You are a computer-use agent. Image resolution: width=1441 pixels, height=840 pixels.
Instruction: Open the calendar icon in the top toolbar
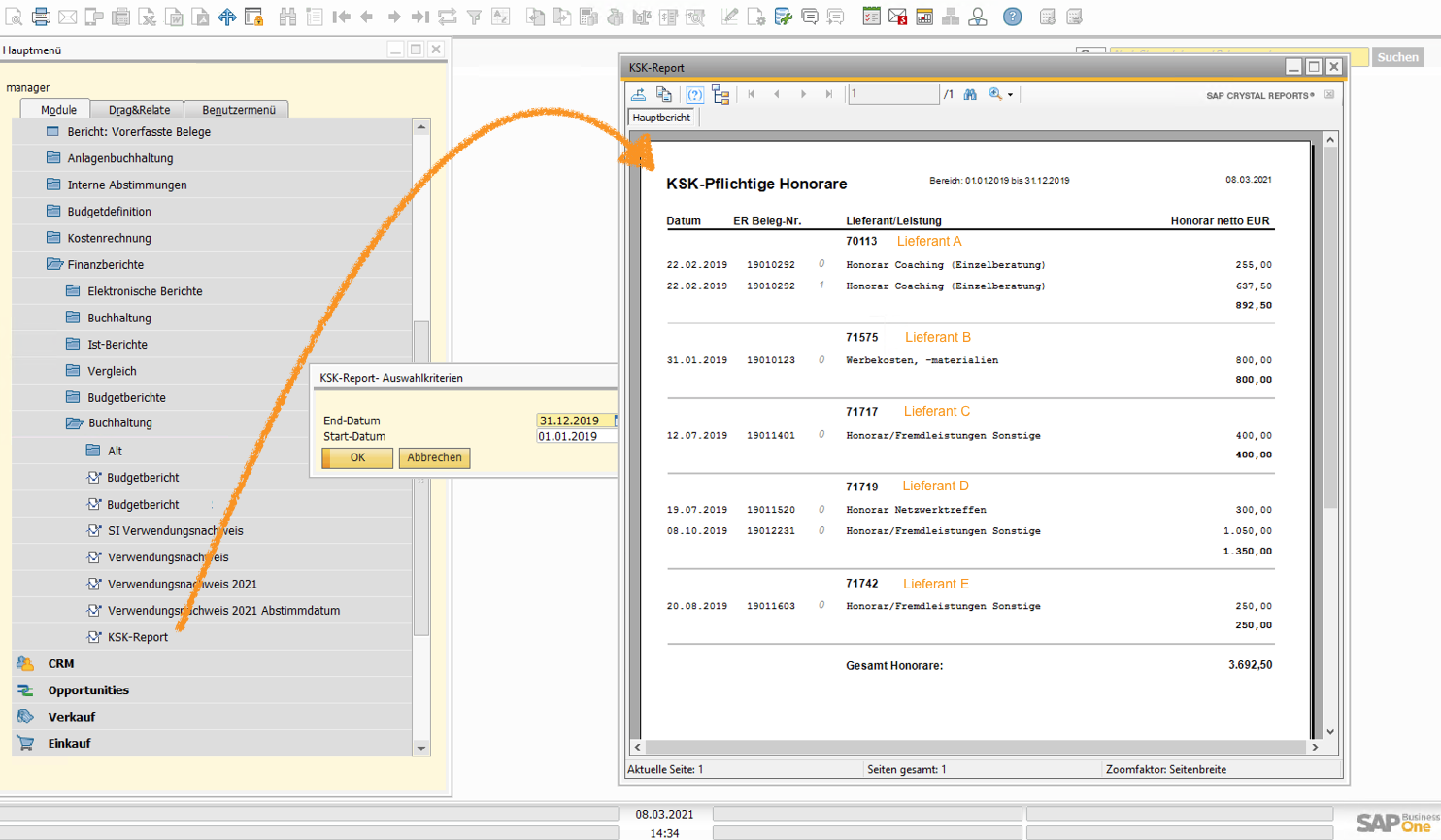pos(924,17)
